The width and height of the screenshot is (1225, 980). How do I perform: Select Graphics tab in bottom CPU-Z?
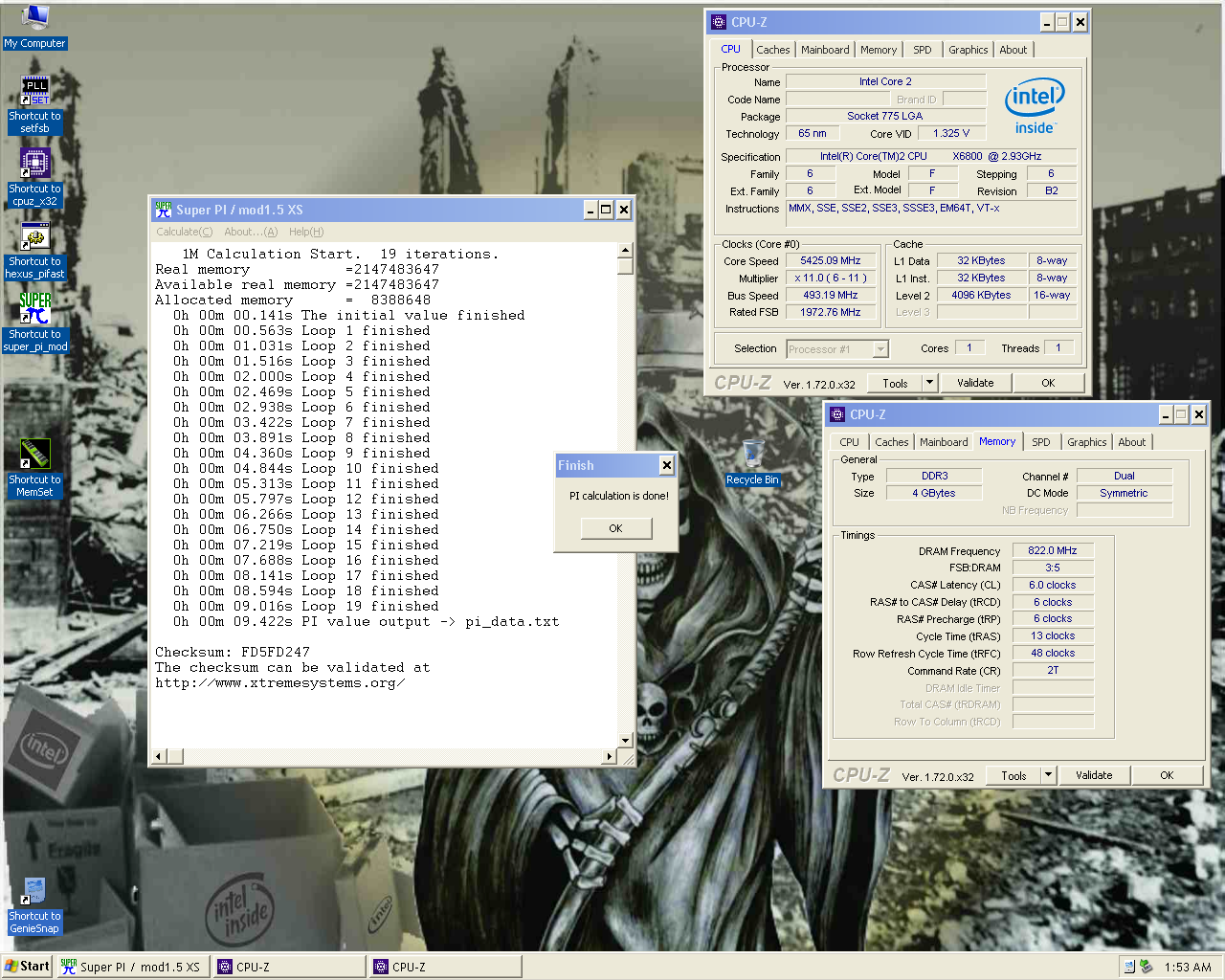[x=1087, y=442]
